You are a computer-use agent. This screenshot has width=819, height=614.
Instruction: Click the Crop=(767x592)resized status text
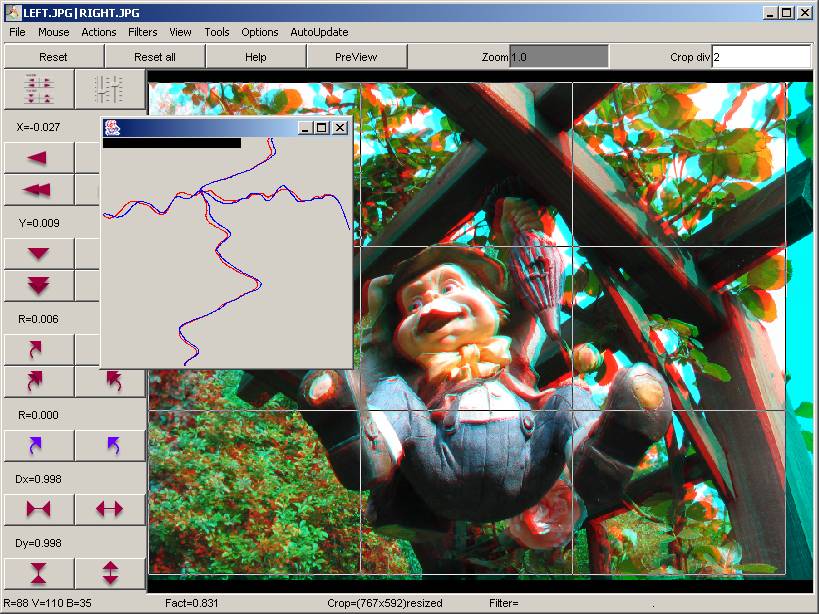tap(385, 603)
